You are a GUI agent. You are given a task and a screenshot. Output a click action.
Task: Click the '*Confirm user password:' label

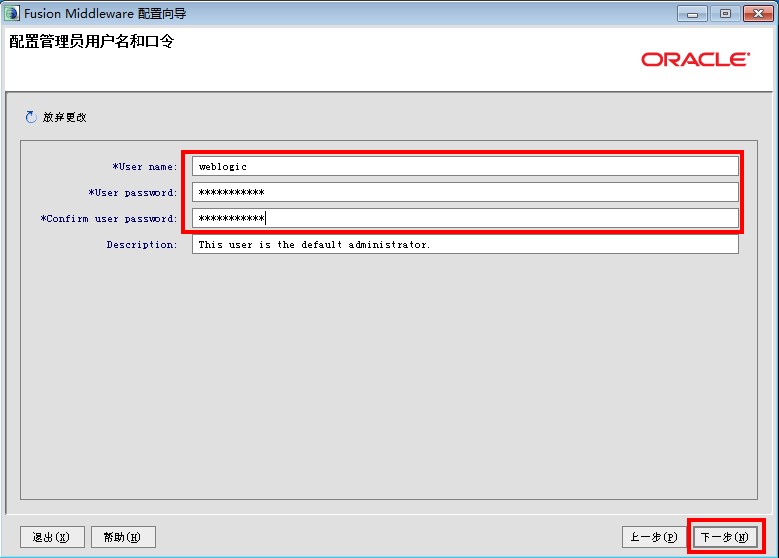(x=109, y=218)
